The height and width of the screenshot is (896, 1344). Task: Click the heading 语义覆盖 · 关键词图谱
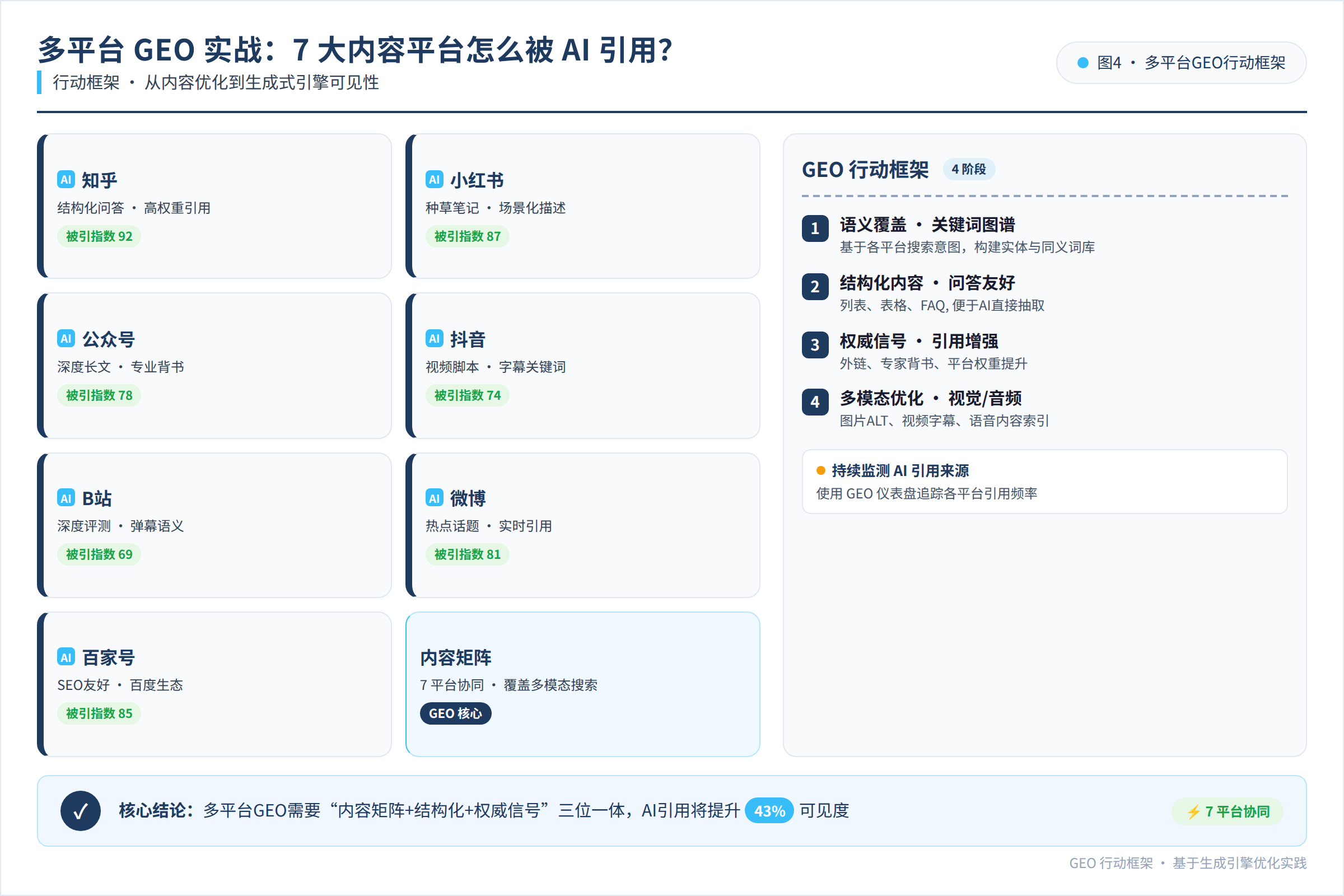[x=927, y=225]
